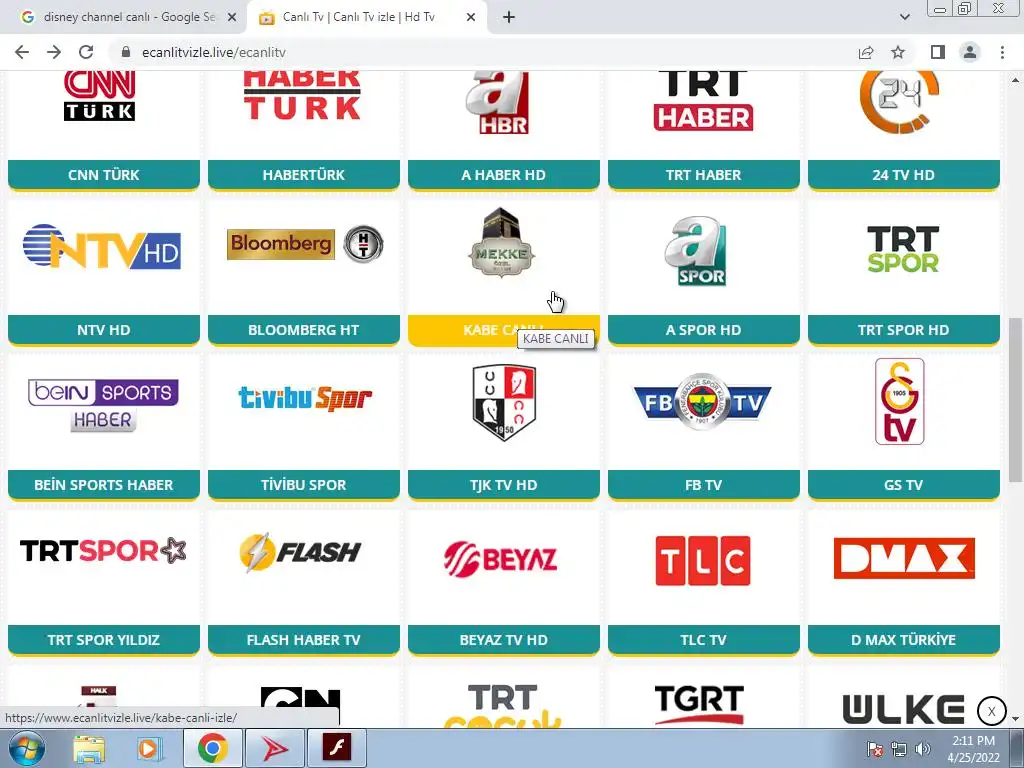1024x768 pixels.
Task: Click the BEYAZ TV HD button
Action: (x=504, y=639)
